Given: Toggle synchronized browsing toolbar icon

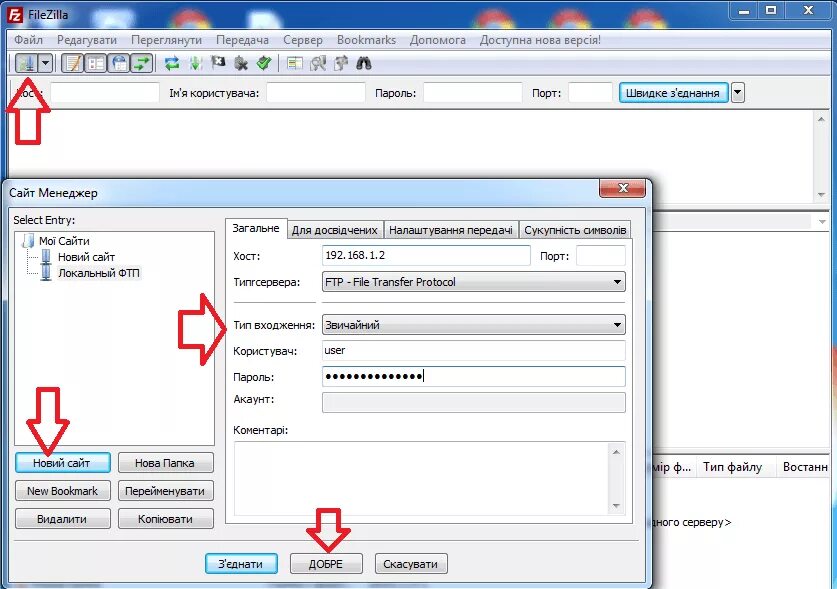Looking at the screenshot, I should 341,64.
